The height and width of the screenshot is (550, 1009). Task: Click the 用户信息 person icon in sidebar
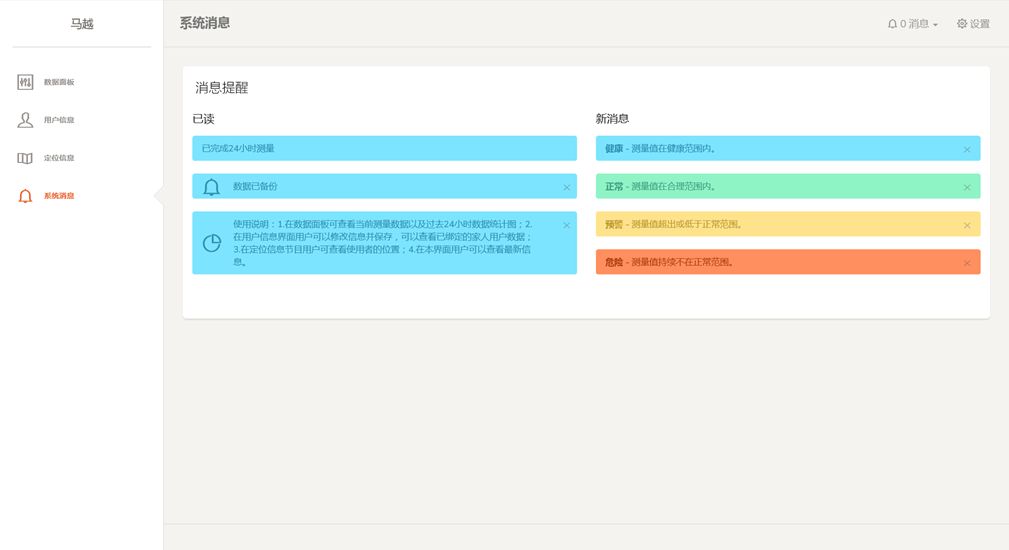[25, 120]
